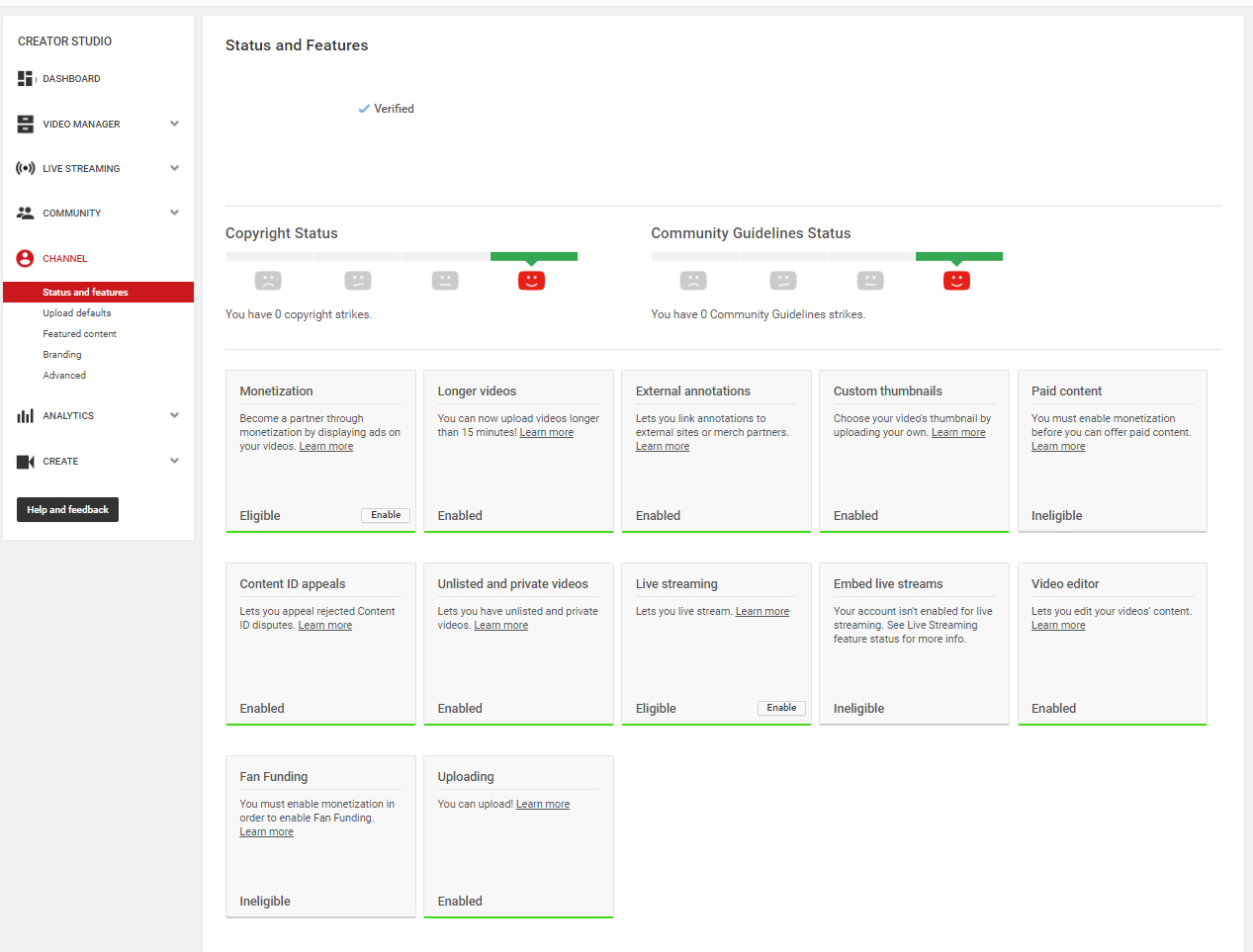The width and height of the screenshot is (1253, 952).
Task: Click the Channel menu label
Action: click(65, 259)
